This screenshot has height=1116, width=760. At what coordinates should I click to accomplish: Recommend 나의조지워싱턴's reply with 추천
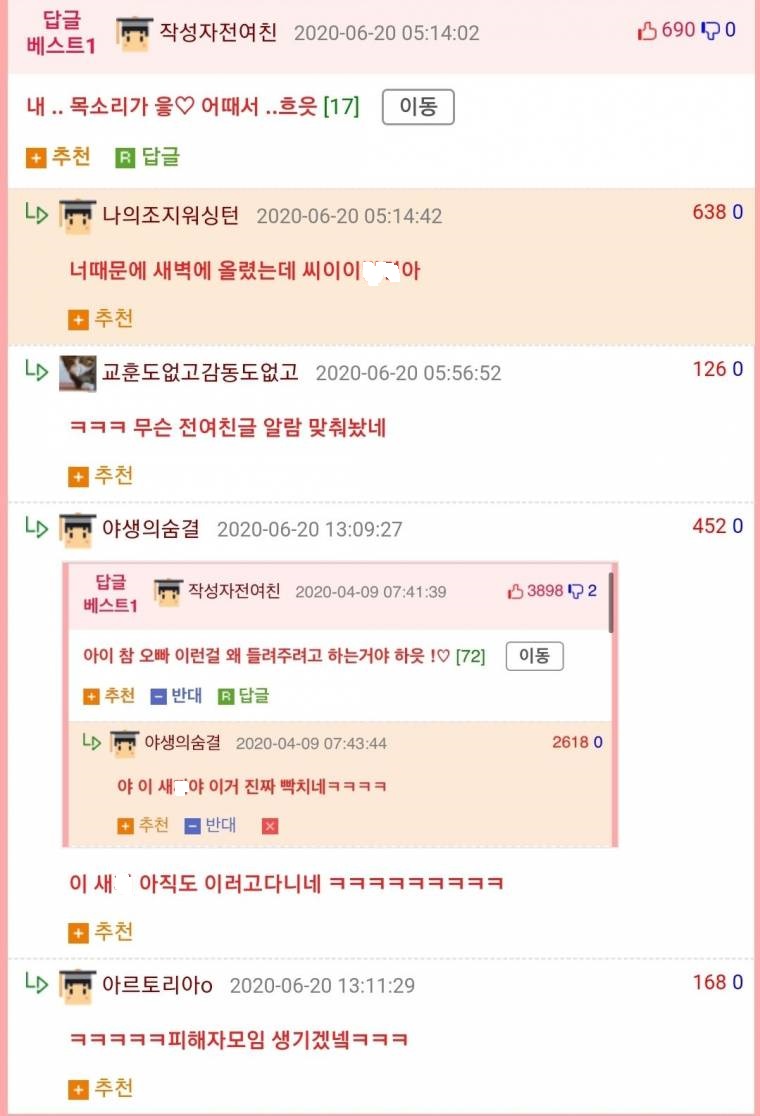(100, 319)
